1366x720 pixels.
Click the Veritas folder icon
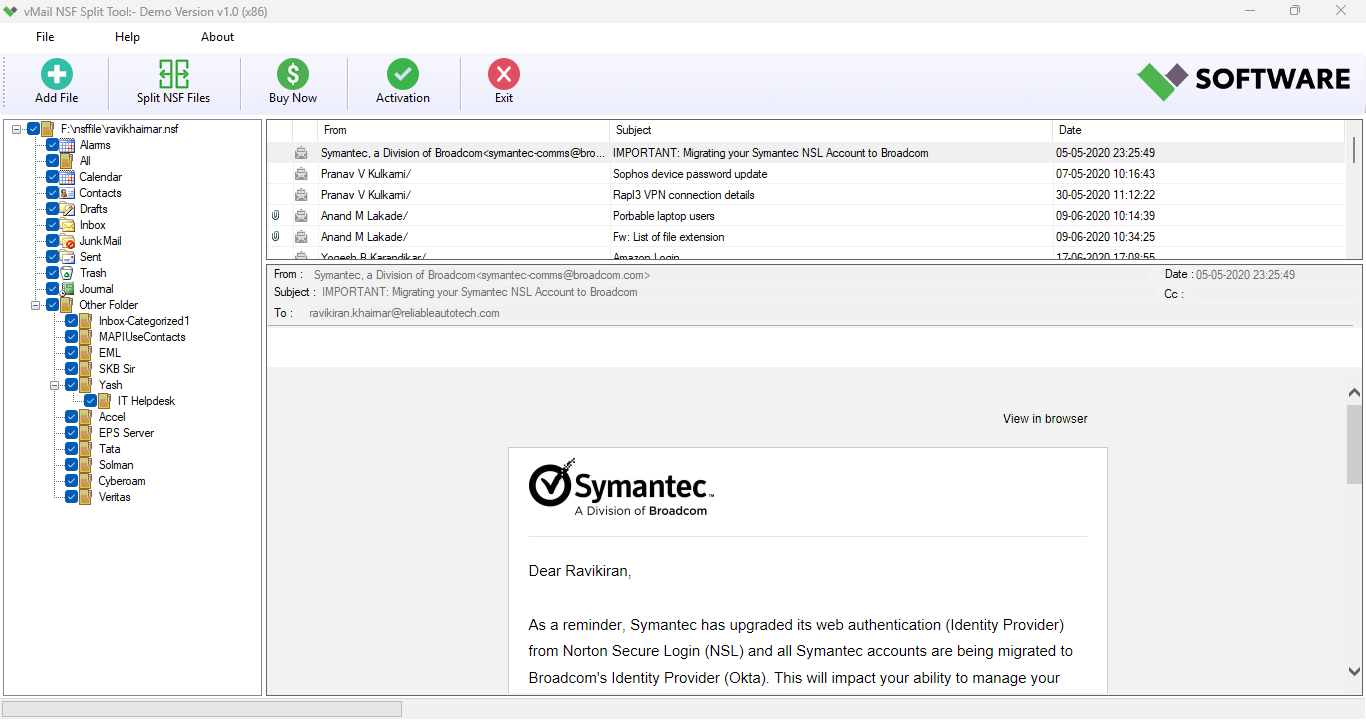click(x=87, y=497)
